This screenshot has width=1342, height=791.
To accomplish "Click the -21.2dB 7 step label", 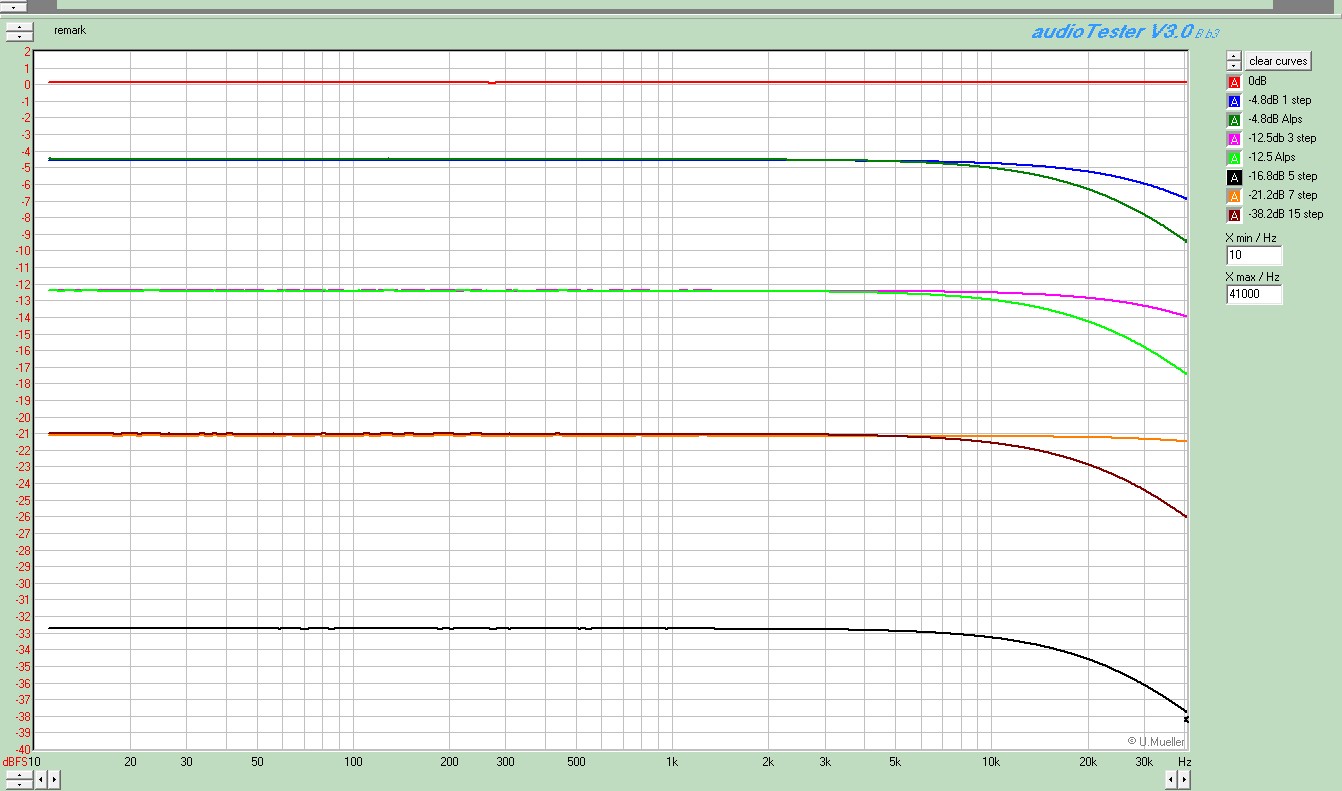I will coord(1283,195).
